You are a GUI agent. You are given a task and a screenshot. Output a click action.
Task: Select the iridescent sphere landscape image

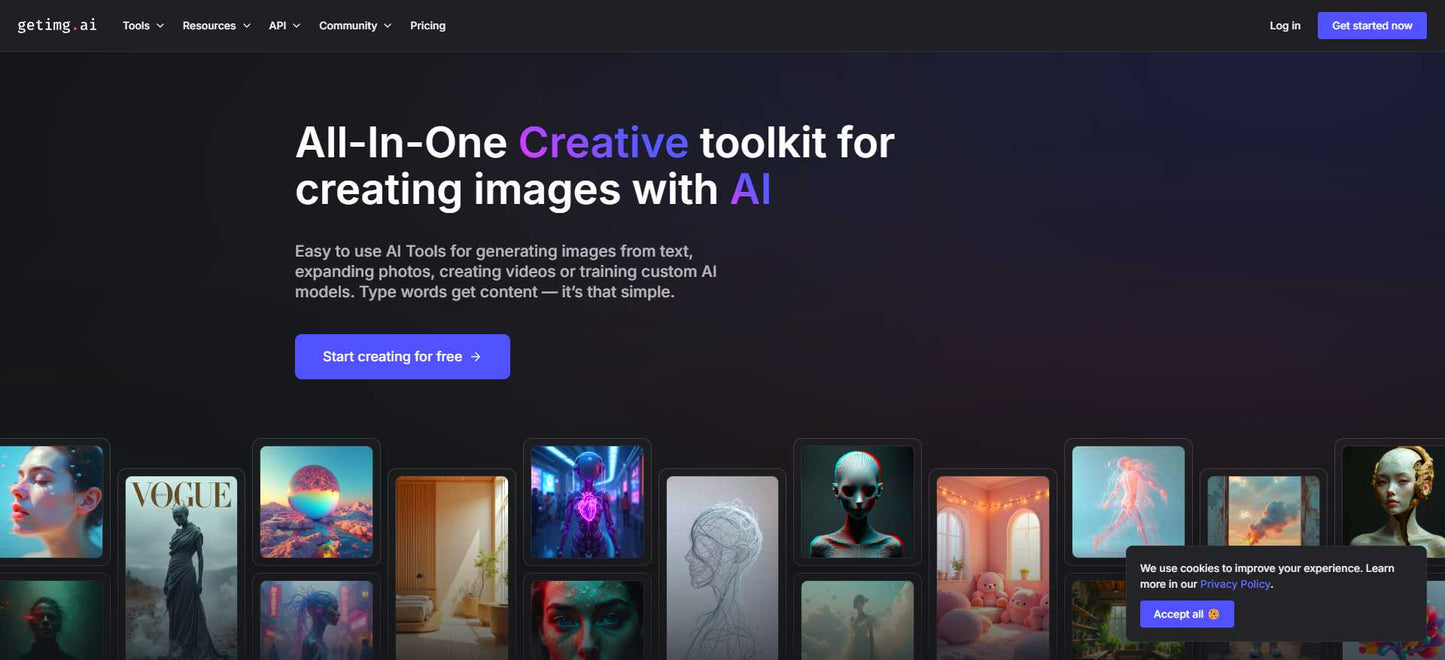tap(316, 502)
